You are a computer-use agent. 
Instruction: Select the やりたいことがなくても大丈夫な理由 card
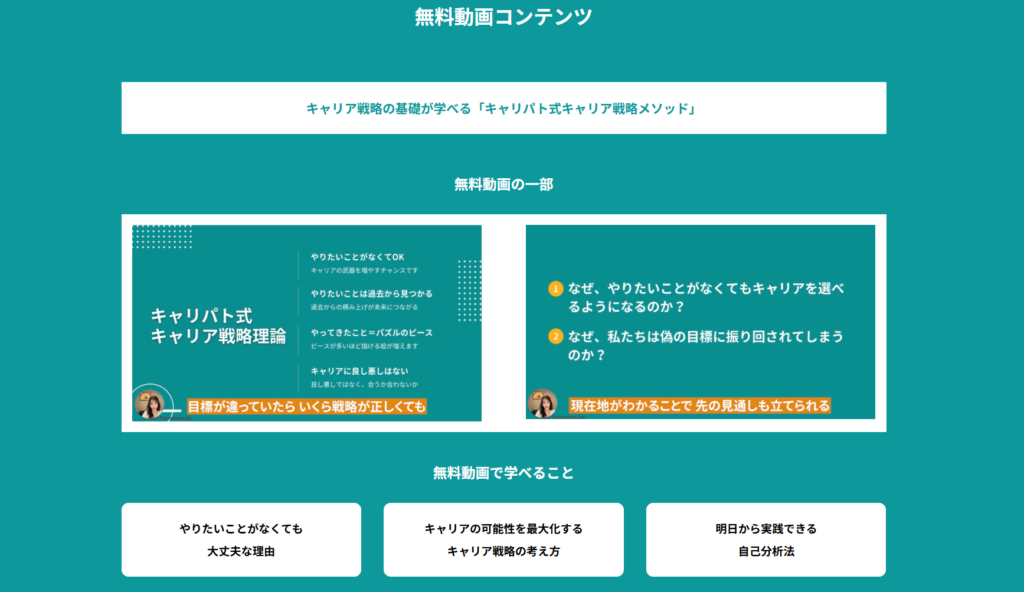tap(241, 540)
